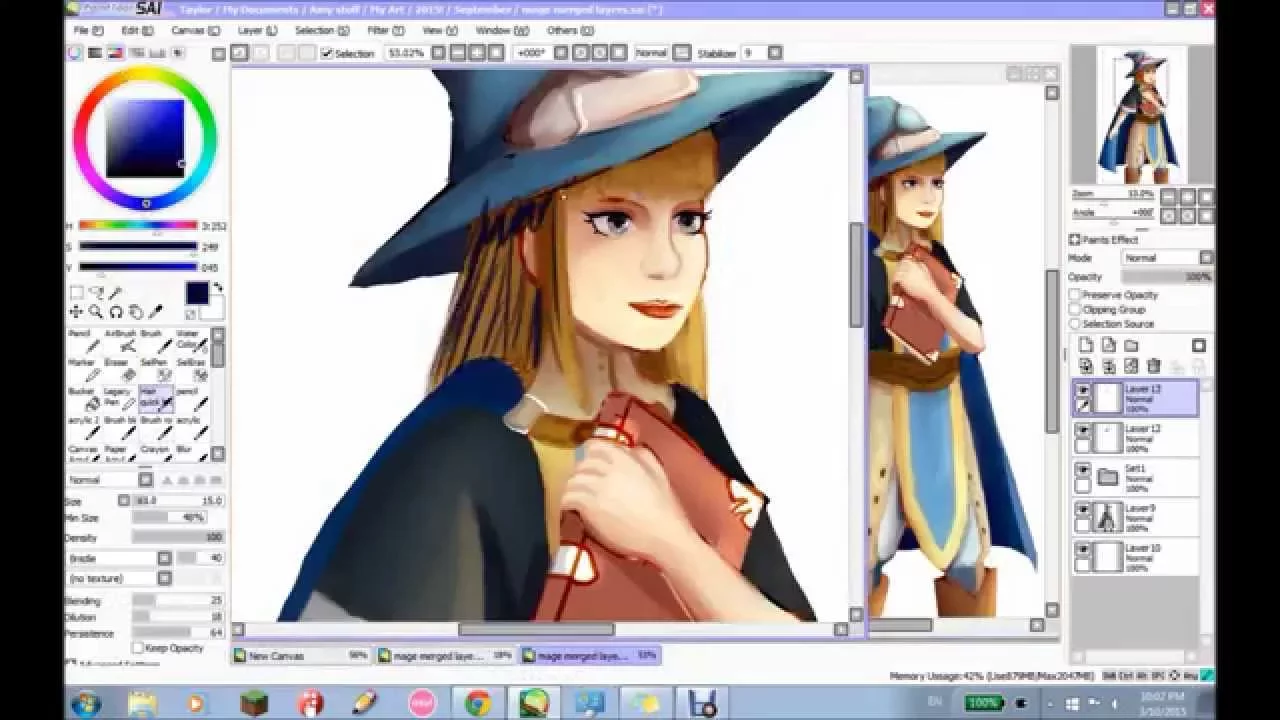Select the Hair quick brush tool
This screenshot has height=720, width=1280.
[156, 399]
